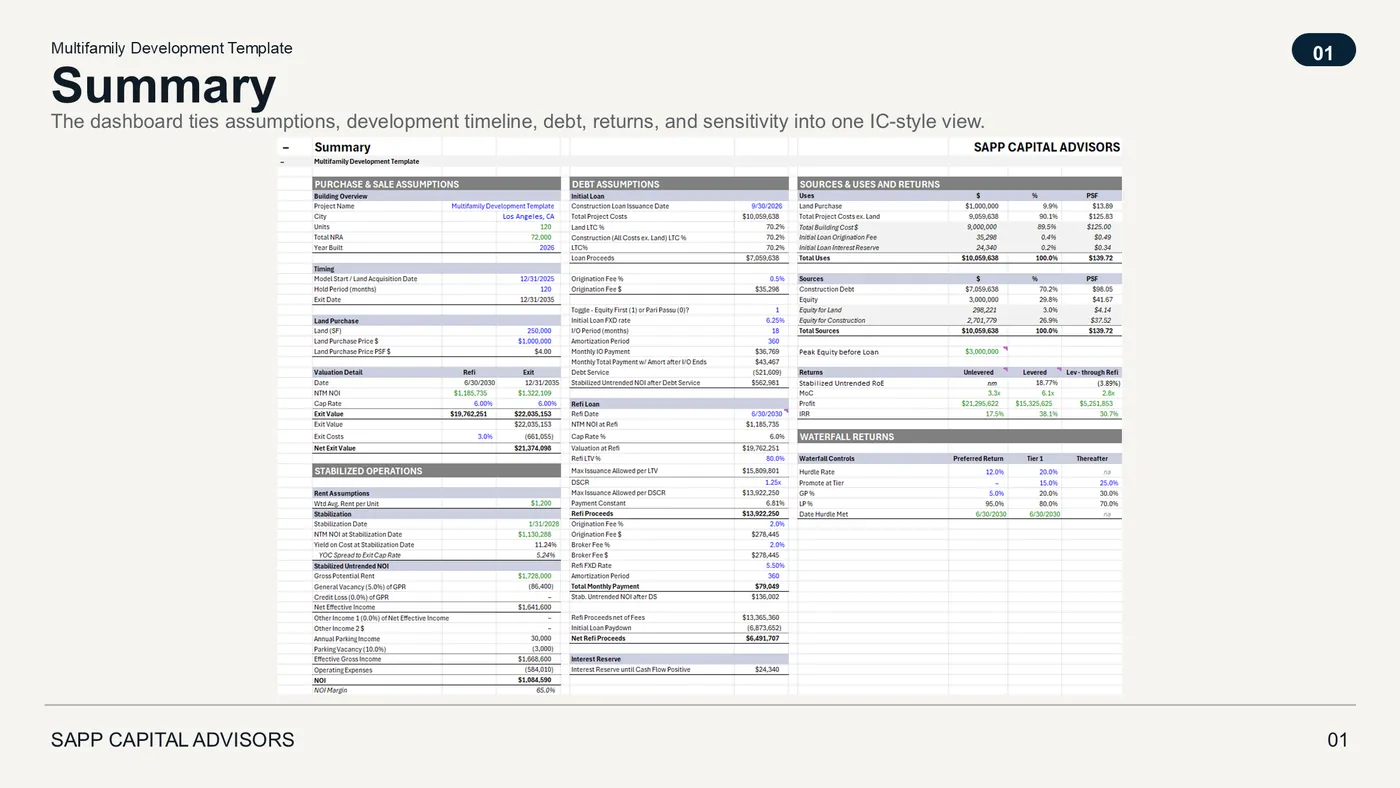The width and height of the screenshot is (1400, 788).
Task: Select the Total Monthly Payment $79,049
Action: pos(766,587)
